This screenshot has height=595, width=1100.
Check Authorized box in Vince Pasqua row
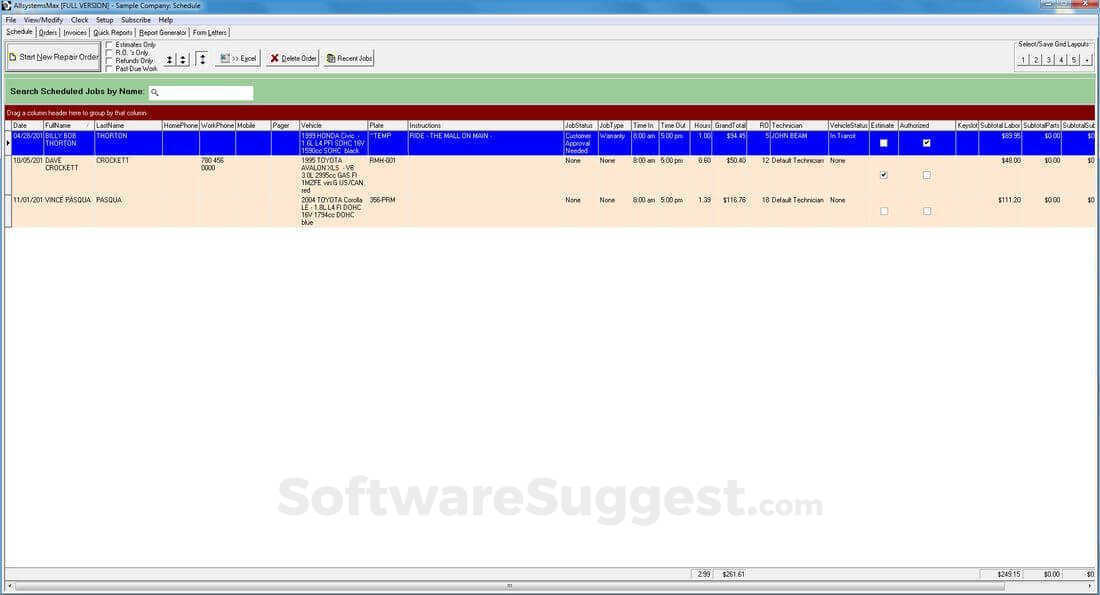[x=927, y=211]
